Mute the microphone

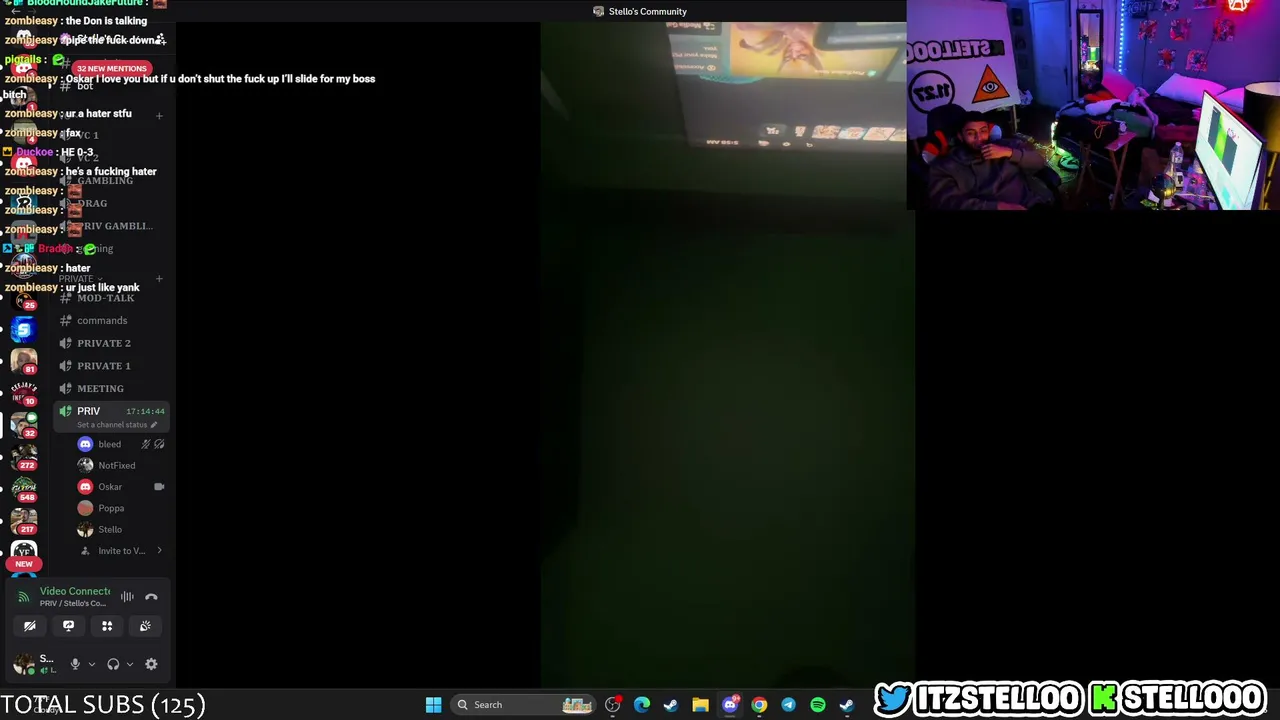tap(75, 664)
